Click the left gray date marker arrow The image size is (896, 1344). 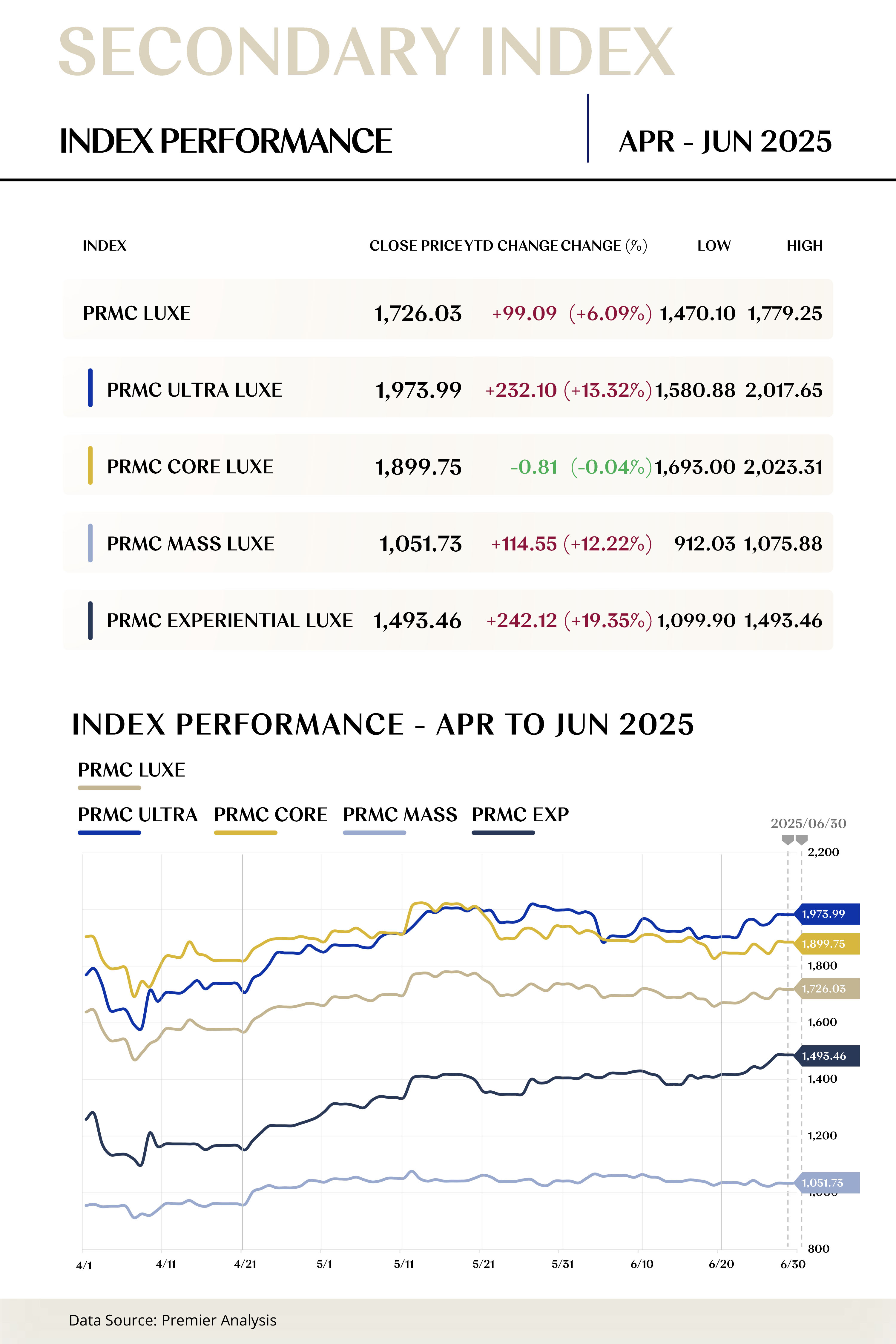[x=787, y=840]
